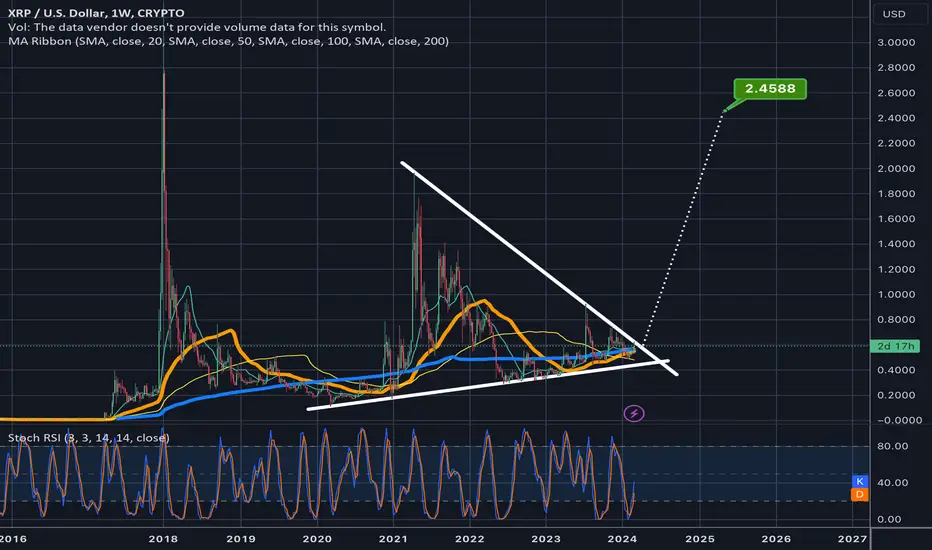The height and width of the screenshot is (550, 932).
Task: Click the 2021 label on time axis
Action: tap(393, 539)
